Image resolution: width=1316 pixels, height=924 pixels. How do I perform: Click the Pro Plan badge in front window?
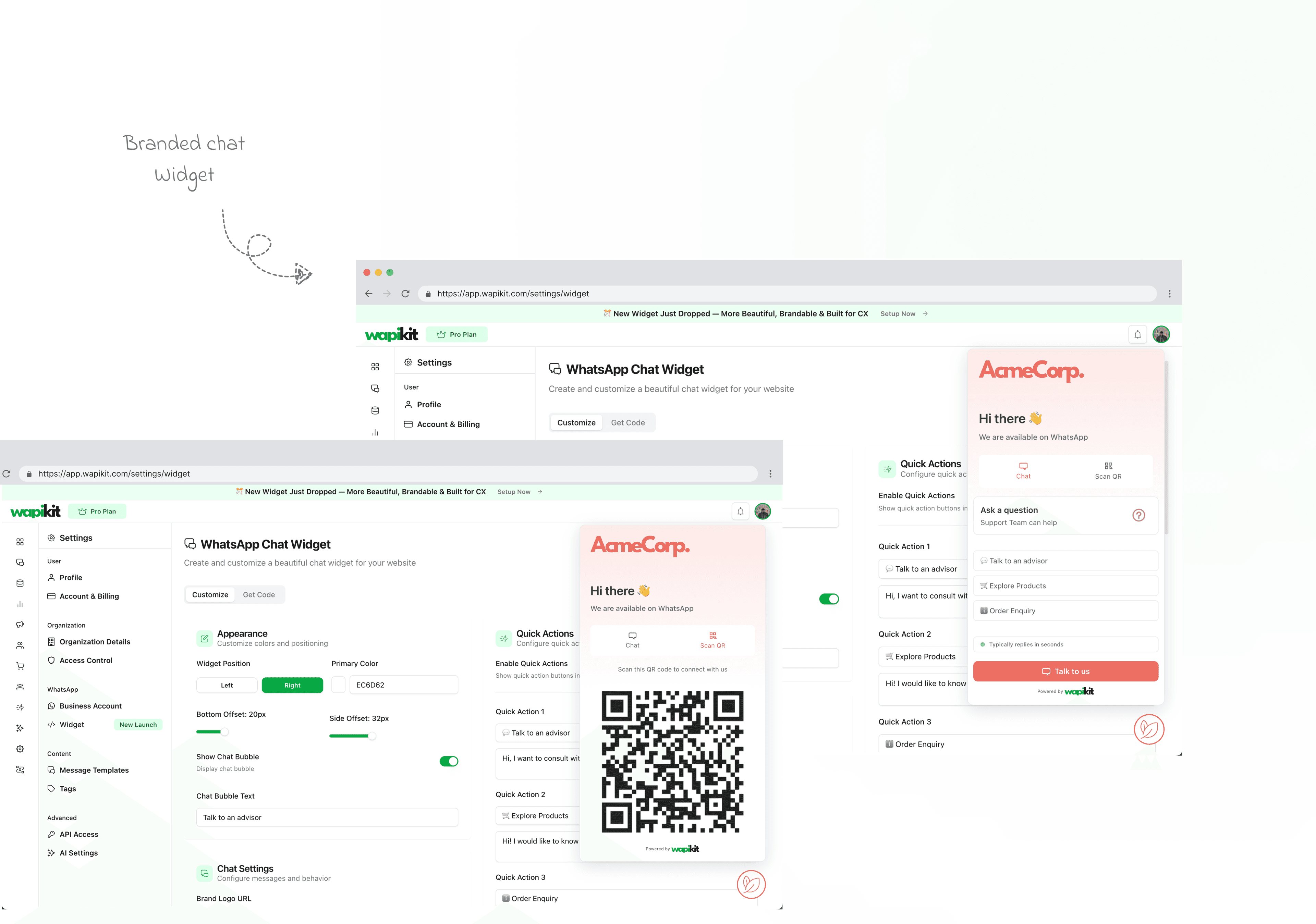point(97,512)
